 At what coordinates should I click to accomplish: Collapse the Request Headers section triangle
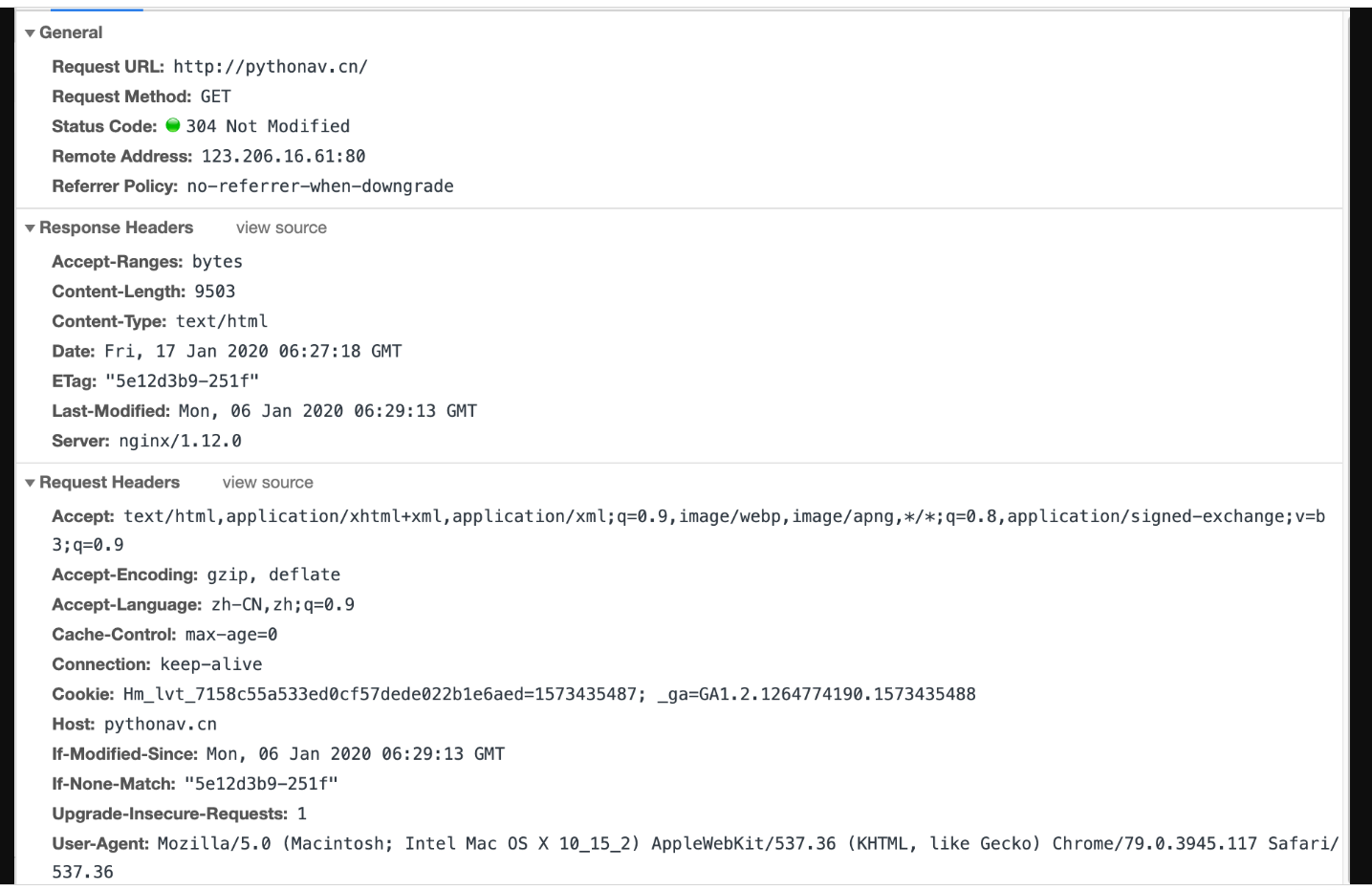pos(30,484)
